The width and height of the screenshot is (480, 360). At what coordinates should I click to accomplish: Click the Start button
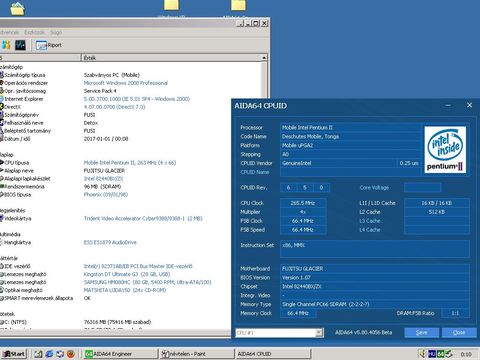[13, 354]
